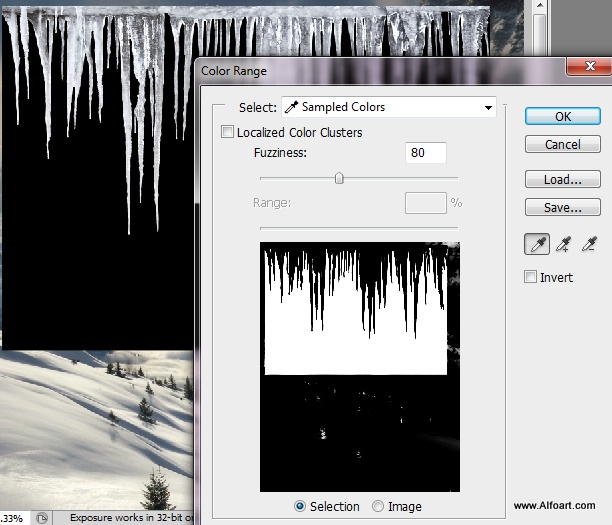Click OK to apply Color Range
The image size is (612, 525).
click(x=562, y=116)
